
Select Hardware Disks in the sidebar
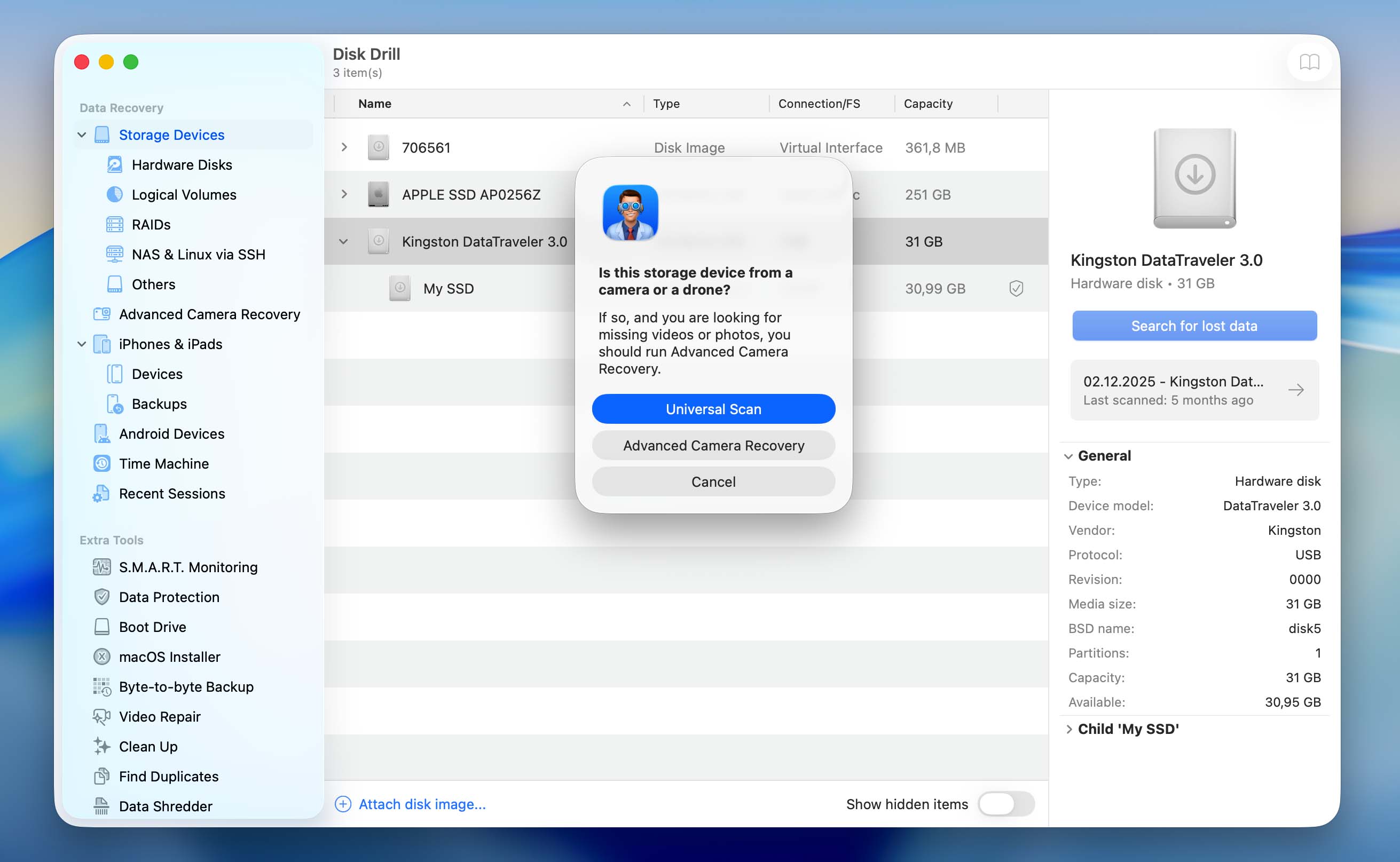point(182,165)
